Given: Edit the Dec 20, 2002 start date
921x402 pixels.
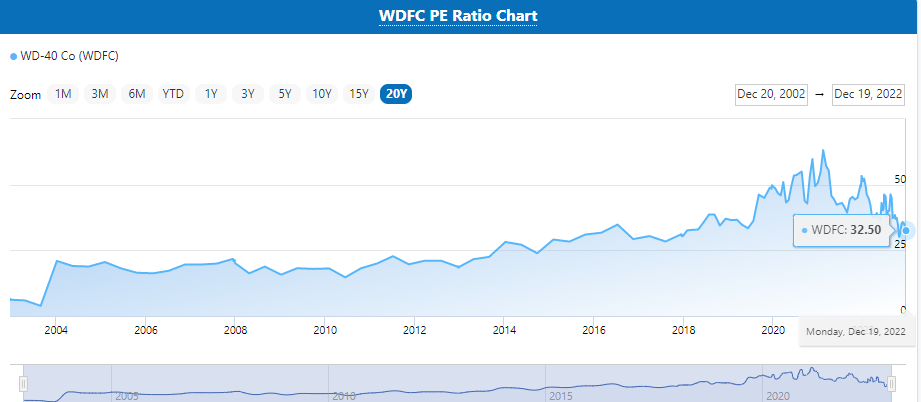Looking at the screenshot, I should pyautogui.click(x=771, y=95).
